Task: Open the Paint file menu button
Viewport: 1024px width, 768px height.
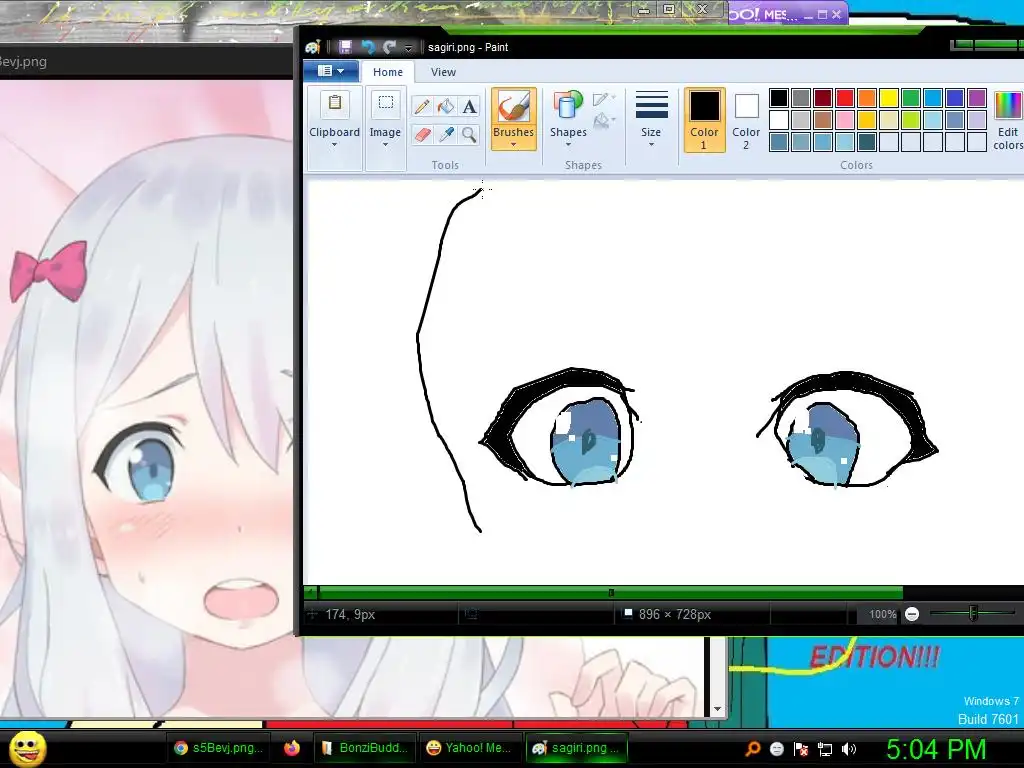Action: pos(331,71)
